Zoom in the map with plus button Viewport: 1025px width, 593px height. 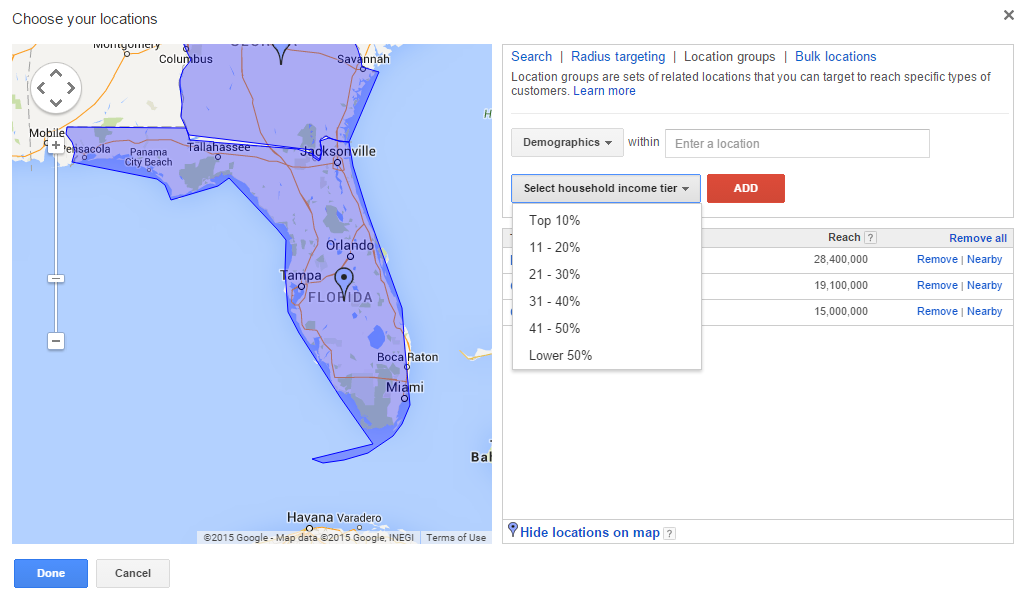pyautogui.click(x=56, y=145)
